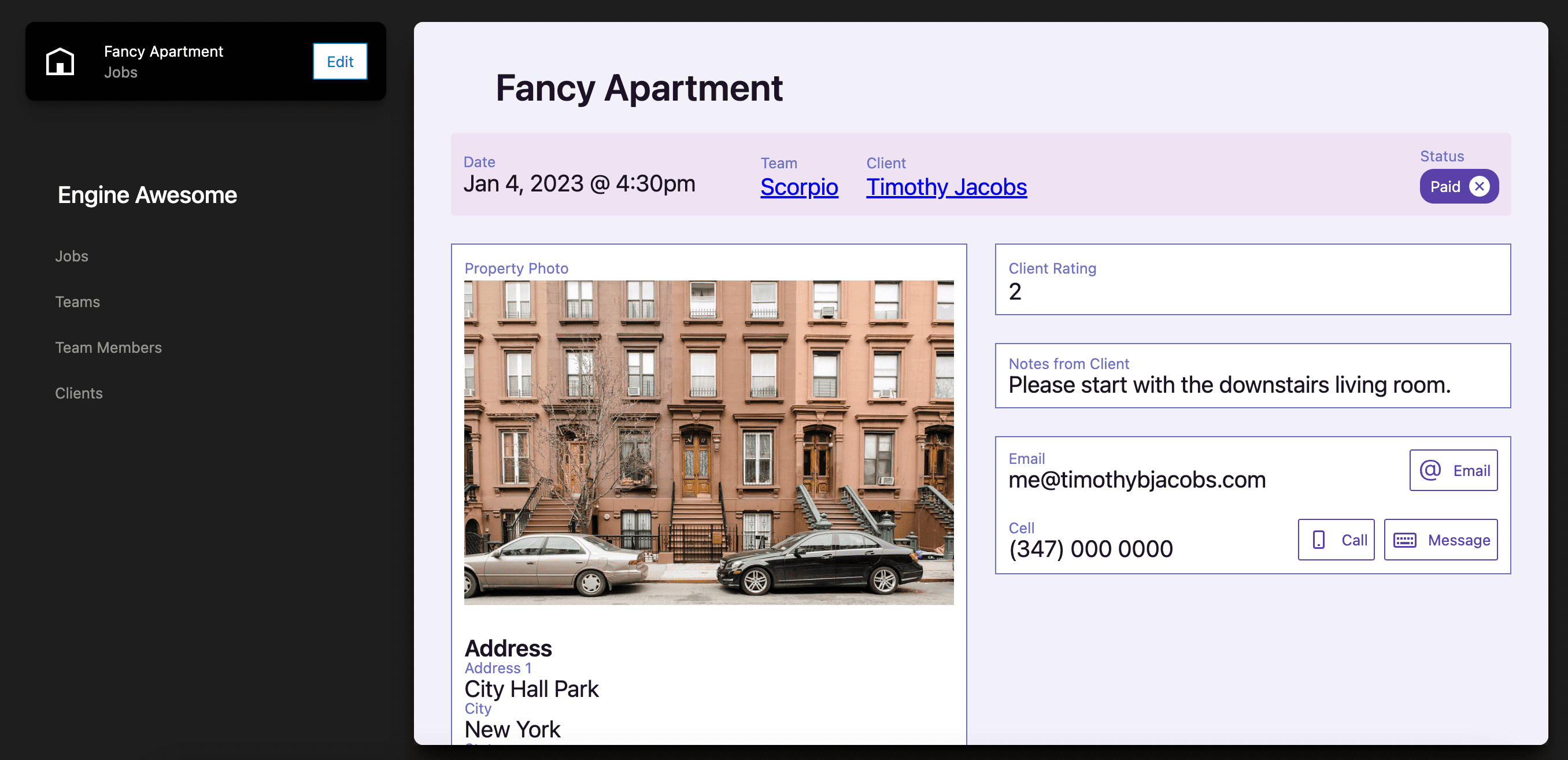Open Team Members section
Viewport: 1568px width, 760px height.
pyautogui.click(x=108, y=347)
